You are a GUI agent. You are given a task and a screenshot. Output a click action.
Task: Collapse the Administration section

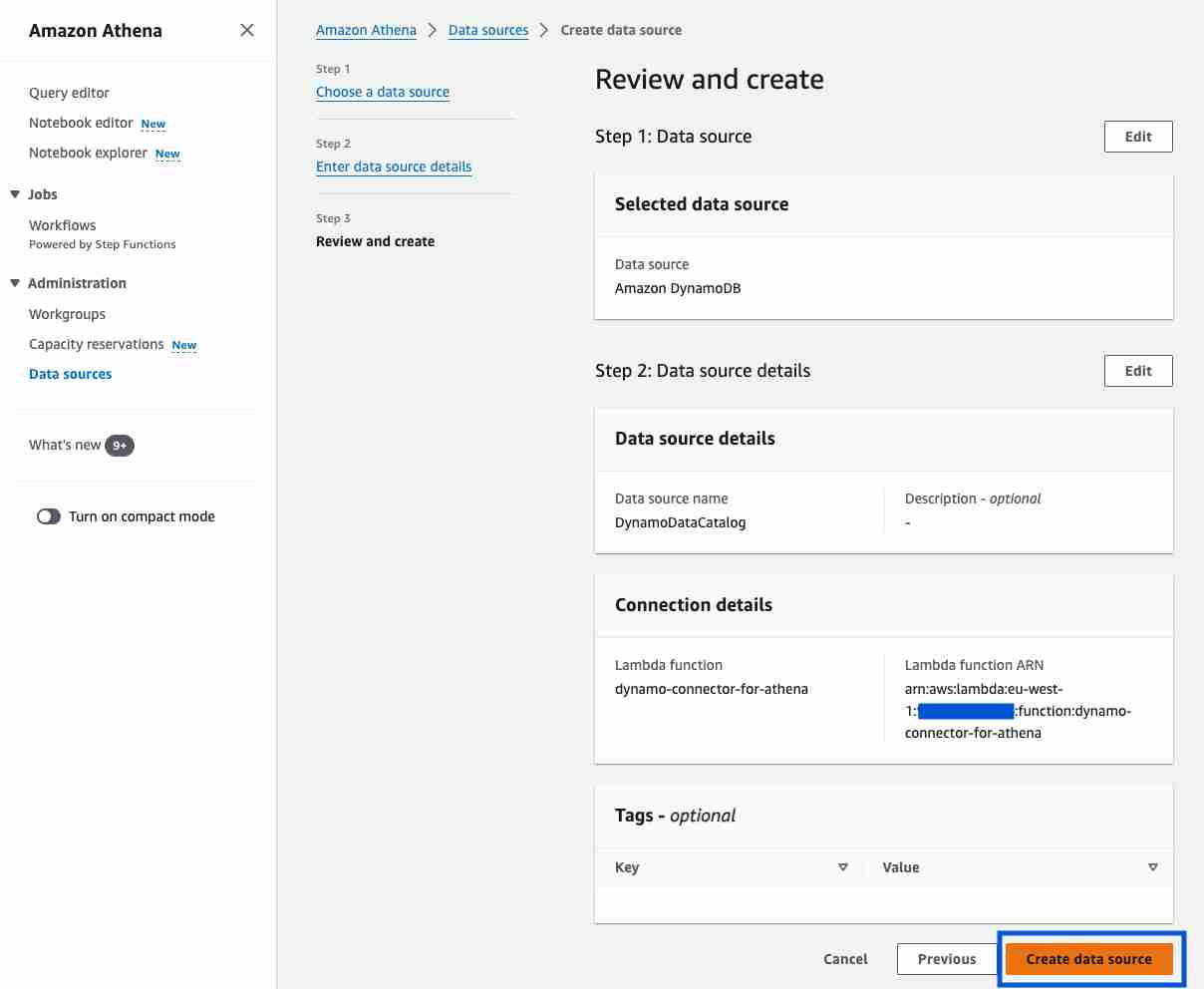point(15,283)
